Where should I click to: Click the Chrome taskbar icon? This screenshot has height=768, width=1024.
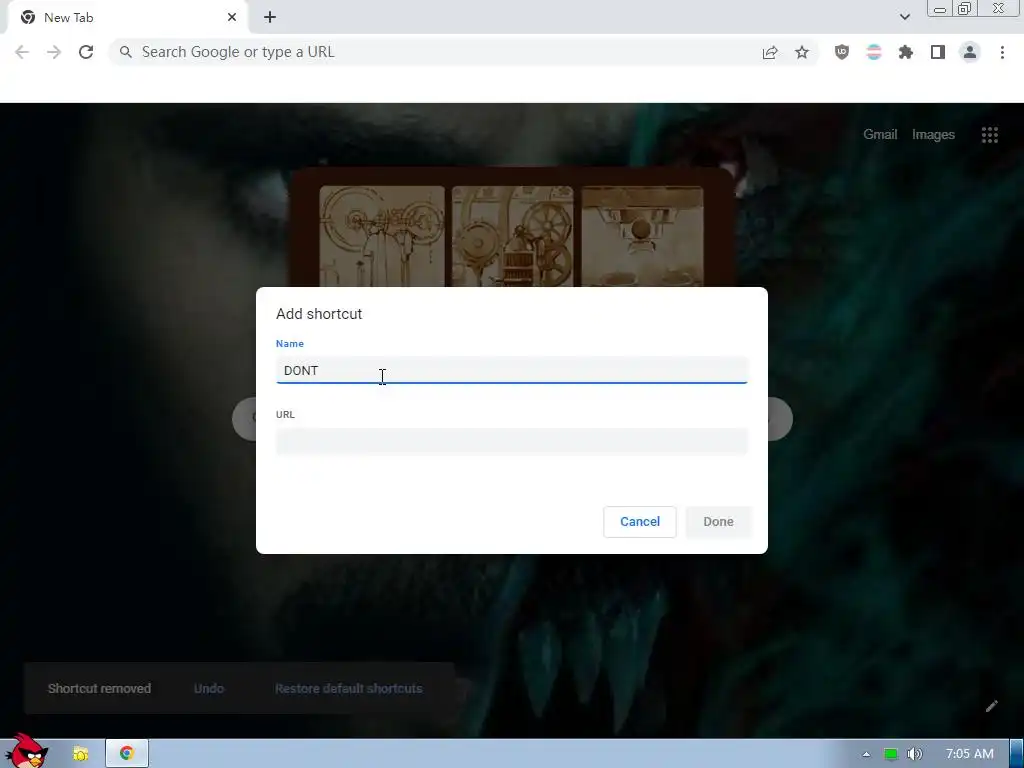pos(127,753)
